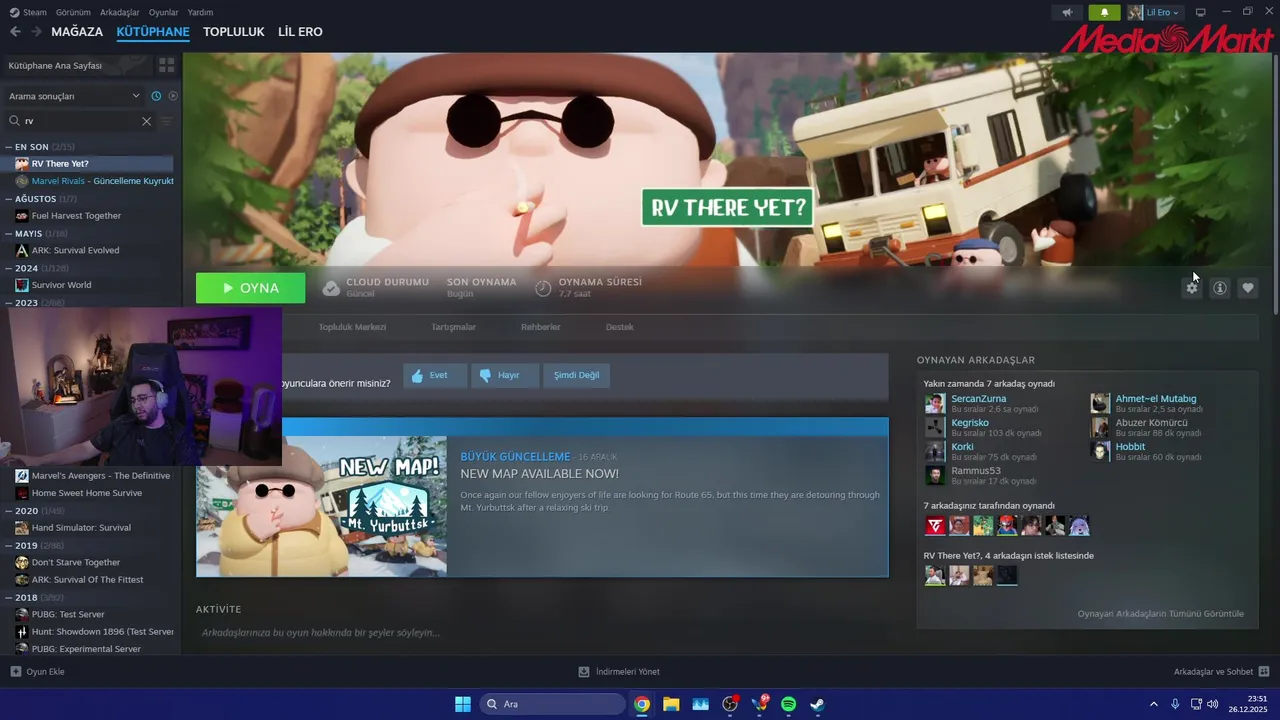The width and height of the screenshot is (1280, 720).
Task: Open game settings gear icon
Action: 1192,288
